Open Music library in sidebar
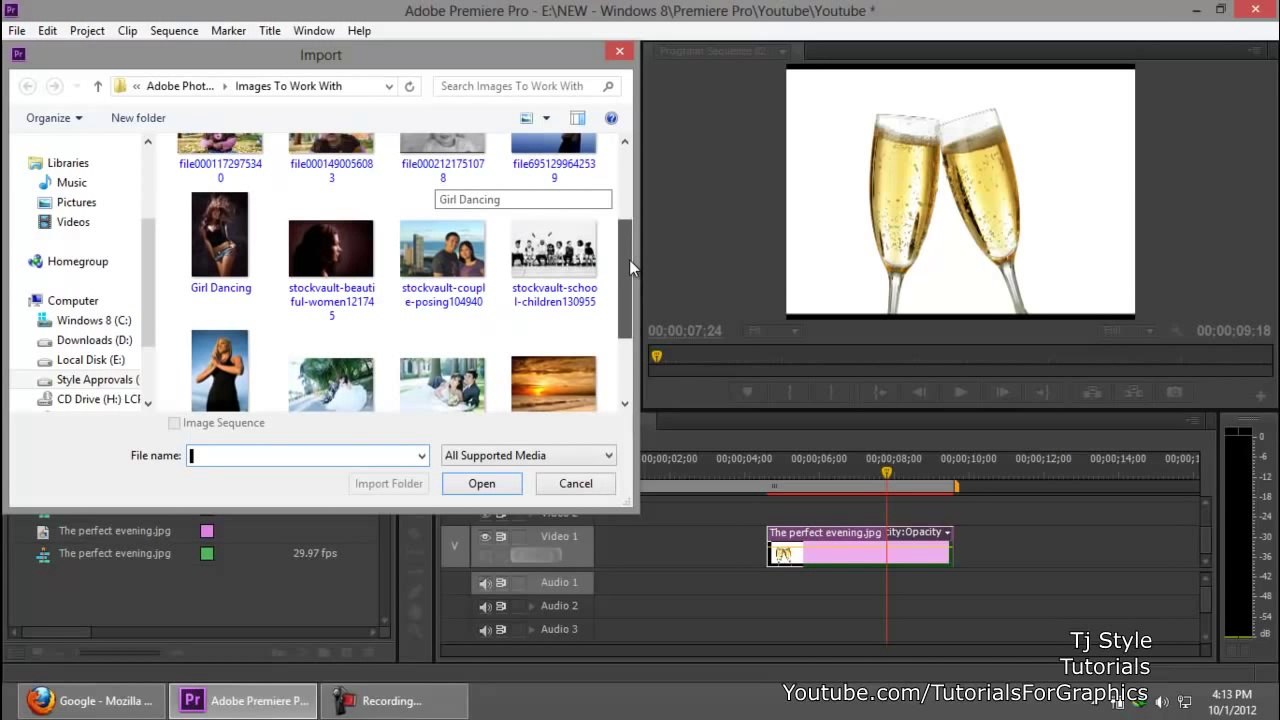1280x720 pixels. coord(71,183)
